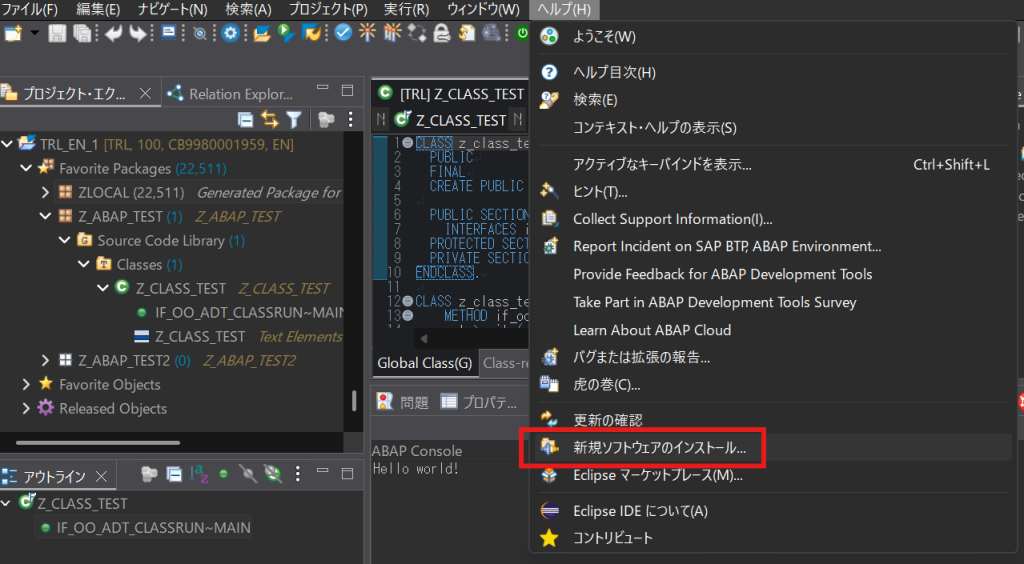Screen dimensions: 1024x564
Task: Click the blue checkmark activate icon
Action: tap(343, 33)
